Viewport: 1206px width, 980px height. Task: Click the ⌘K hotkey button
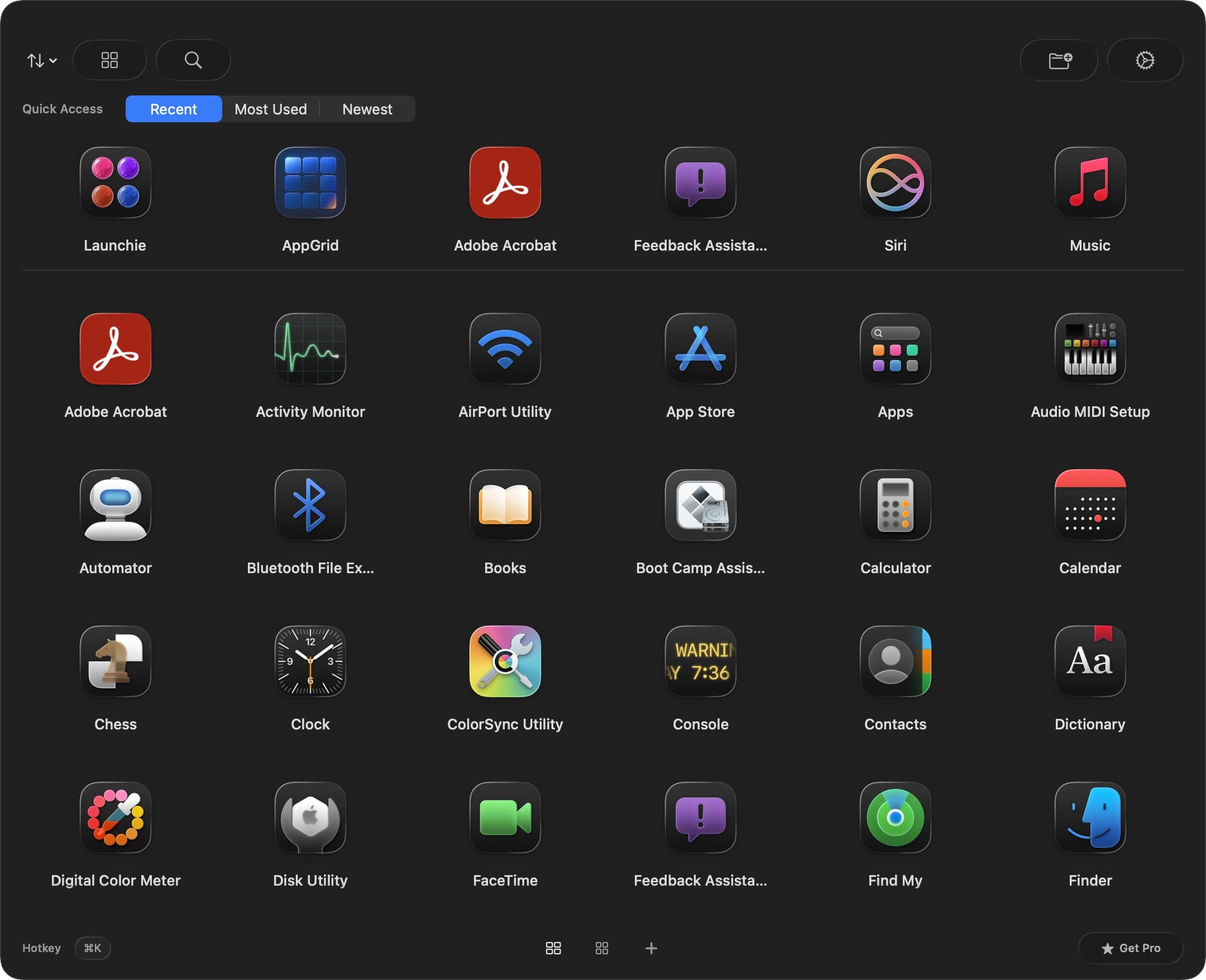(93, 948)
